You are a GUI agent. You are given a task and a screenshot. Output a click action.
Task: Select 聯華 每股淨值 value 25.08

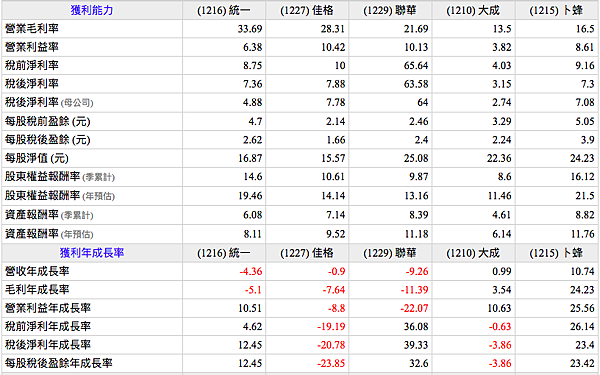(x=416, y=158)
